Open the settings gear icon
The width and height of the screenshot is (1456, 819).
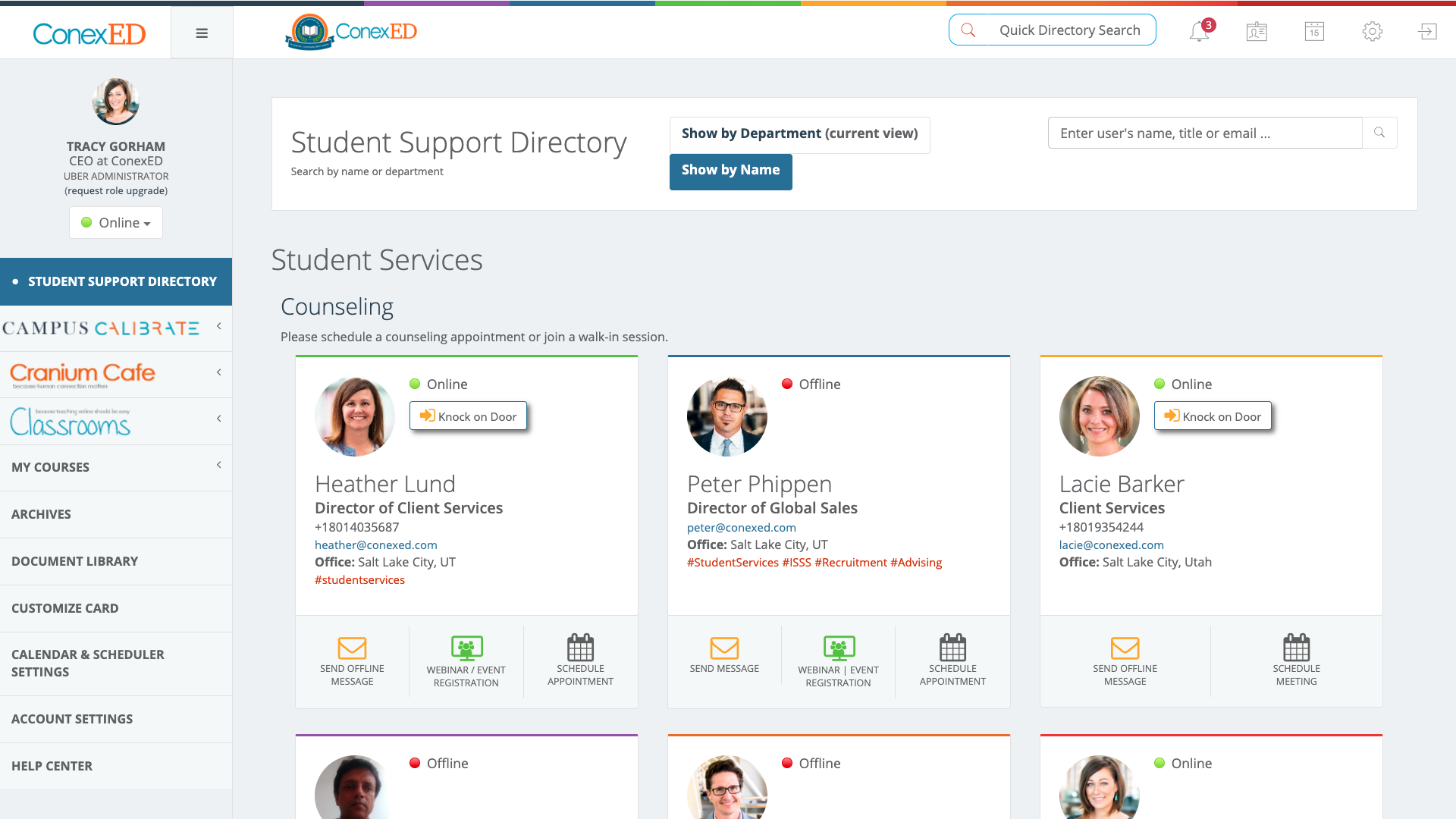(1372, 32)
